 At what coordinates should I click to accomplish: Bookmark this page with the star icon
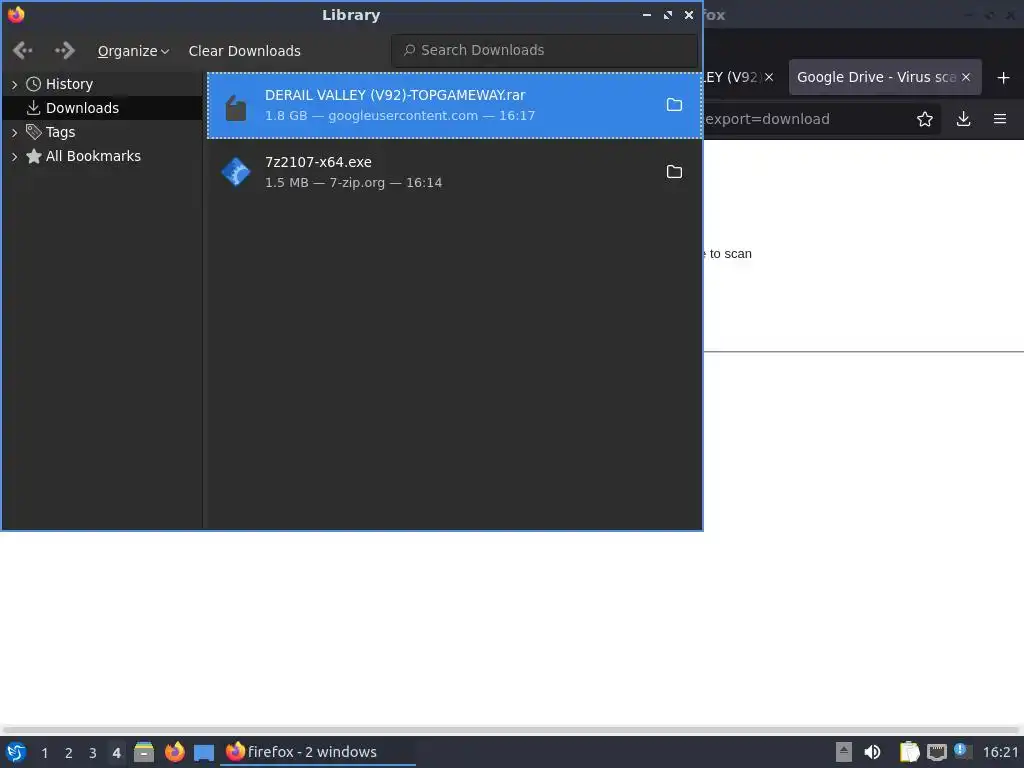click(924, 119)
